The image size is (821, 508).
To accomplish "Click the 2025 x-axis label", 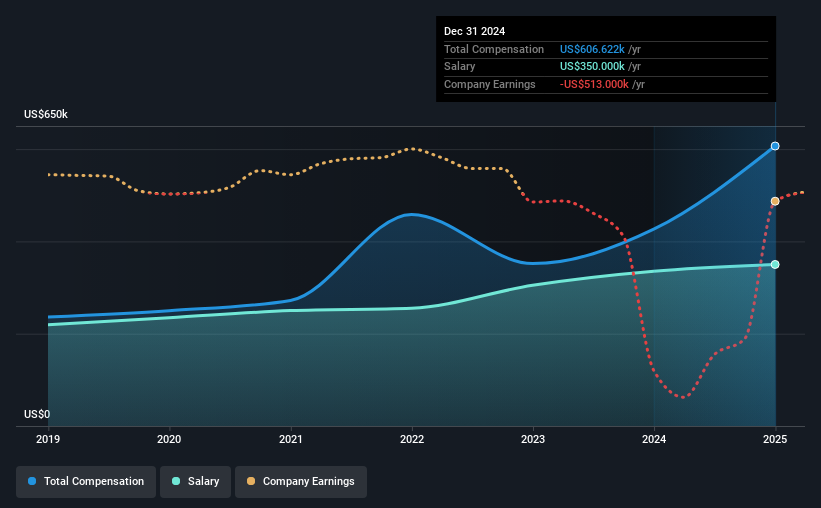I will [x=775, y=439].
